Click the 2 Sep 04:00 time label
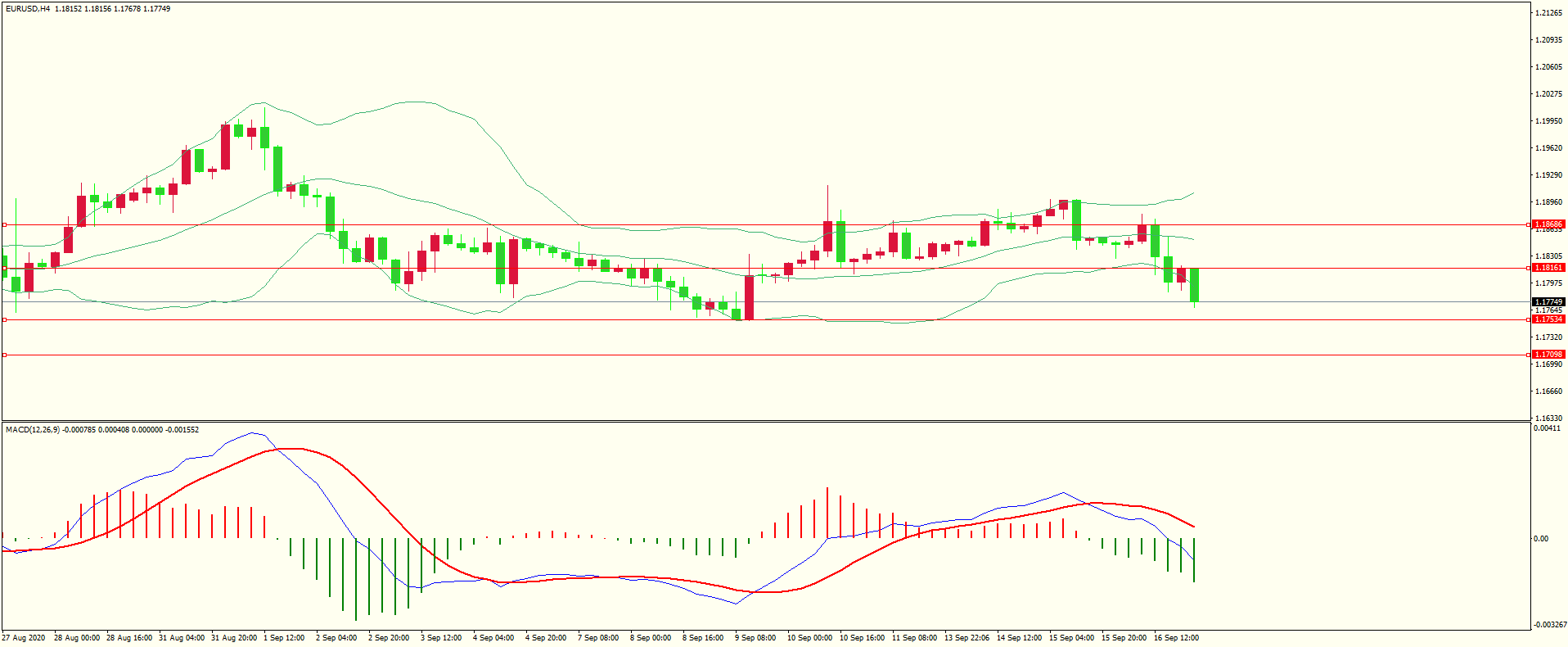The width and height of the screenshot is (1568, 647). pyautogui.click(x=336, y=638)
